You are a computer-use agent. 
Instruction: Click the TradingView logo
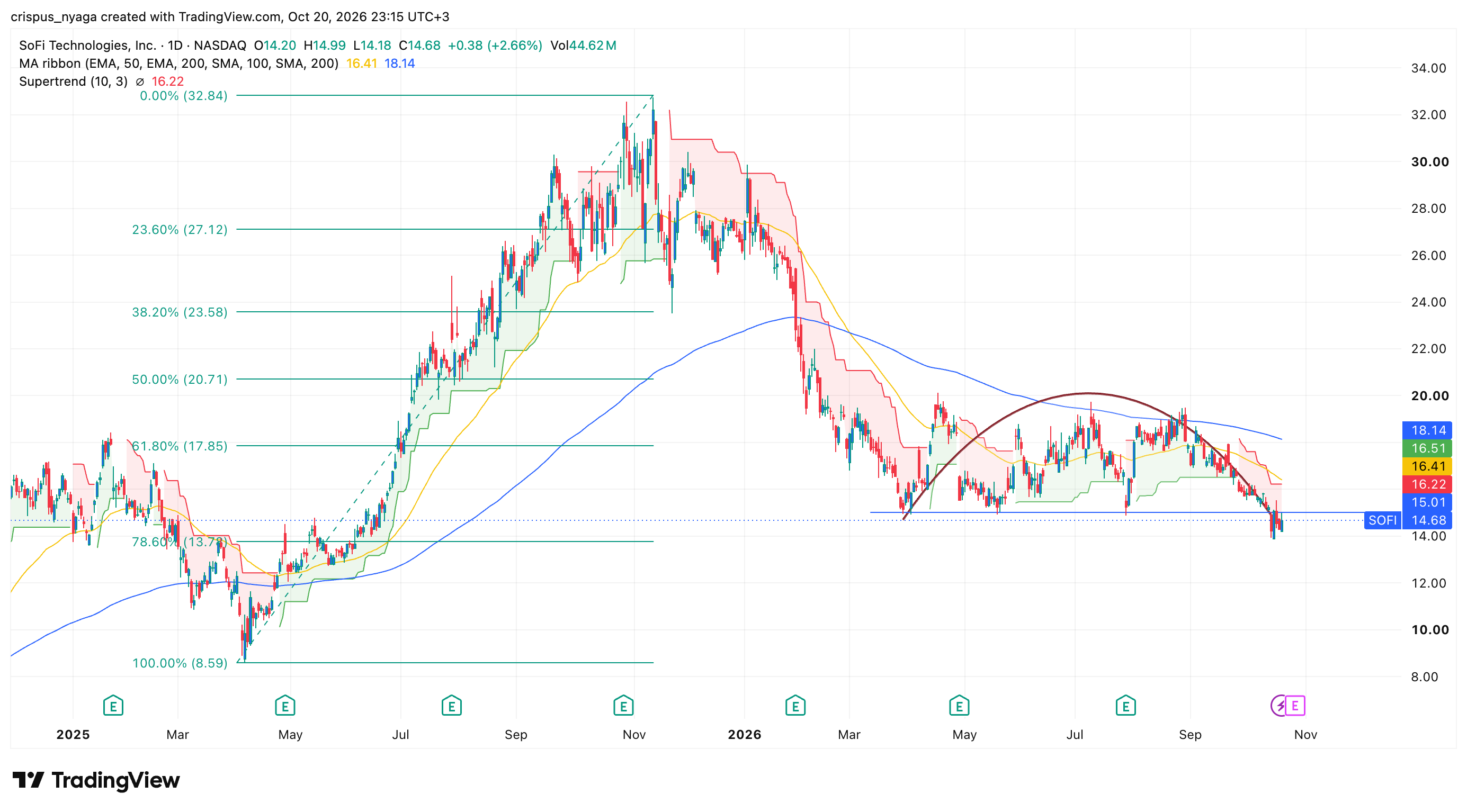[96, 780]
